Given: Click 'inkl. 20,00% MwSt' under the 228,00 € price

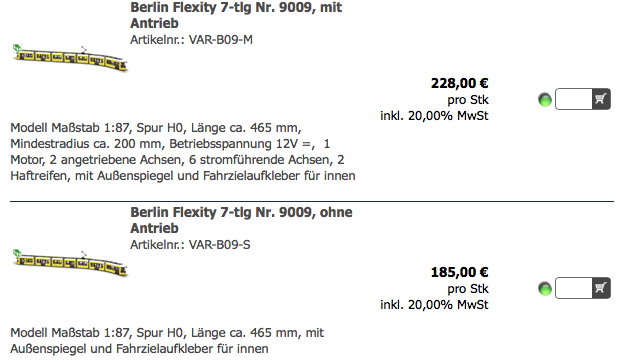Looking at the screenshot, I should pyautogui.click(x=434, y=116).
